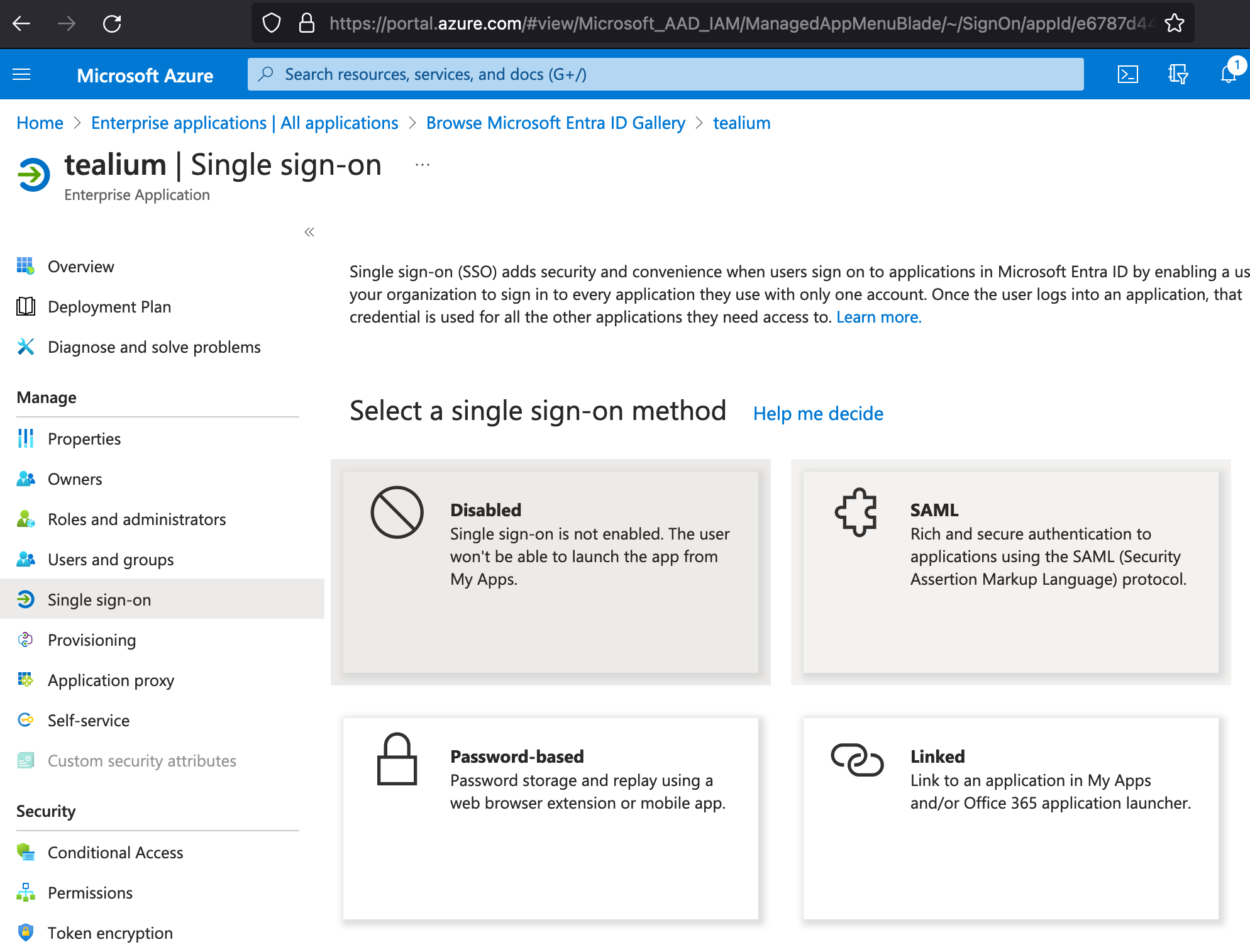Open the Learn more link
This screenshot has width=1250, height=952.
pos(878,318)
